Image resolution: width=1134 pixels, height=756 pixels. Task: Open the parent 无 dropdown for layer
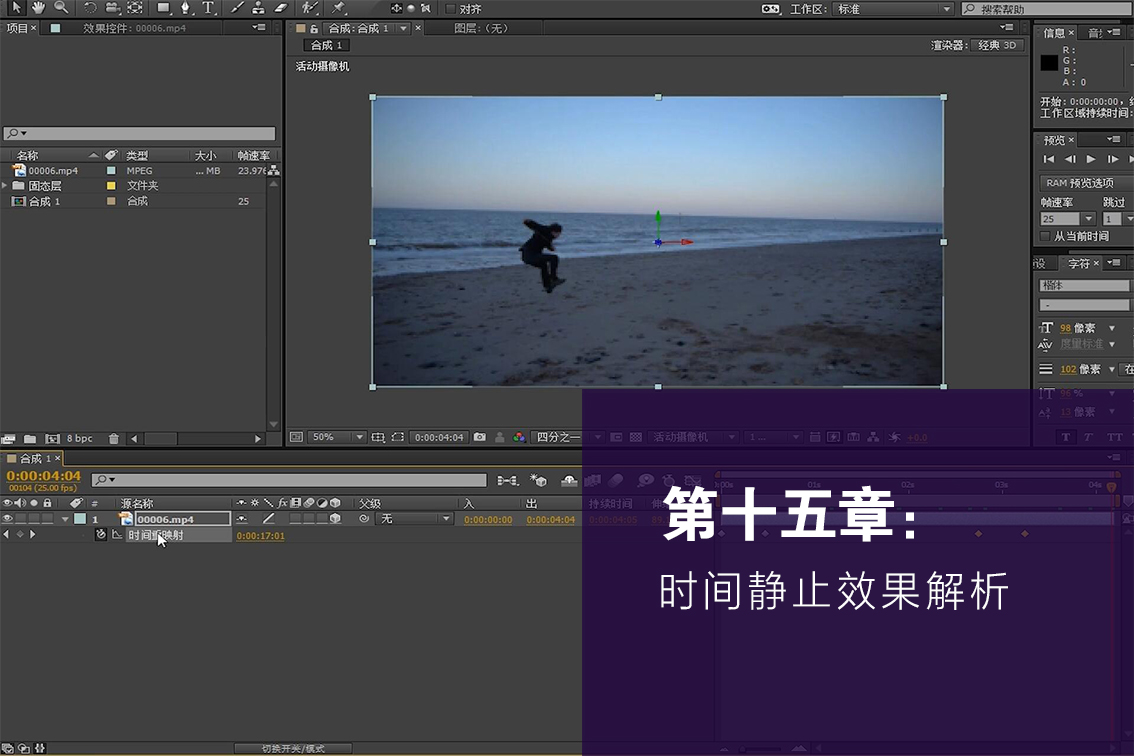[x=415, y=519]
